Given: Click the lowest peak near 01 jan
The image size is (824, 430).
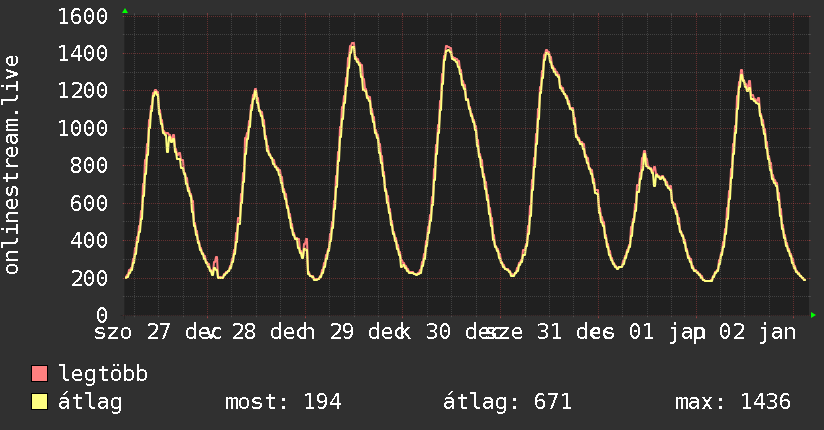Looking at the screenshot, I should point(644,154).
